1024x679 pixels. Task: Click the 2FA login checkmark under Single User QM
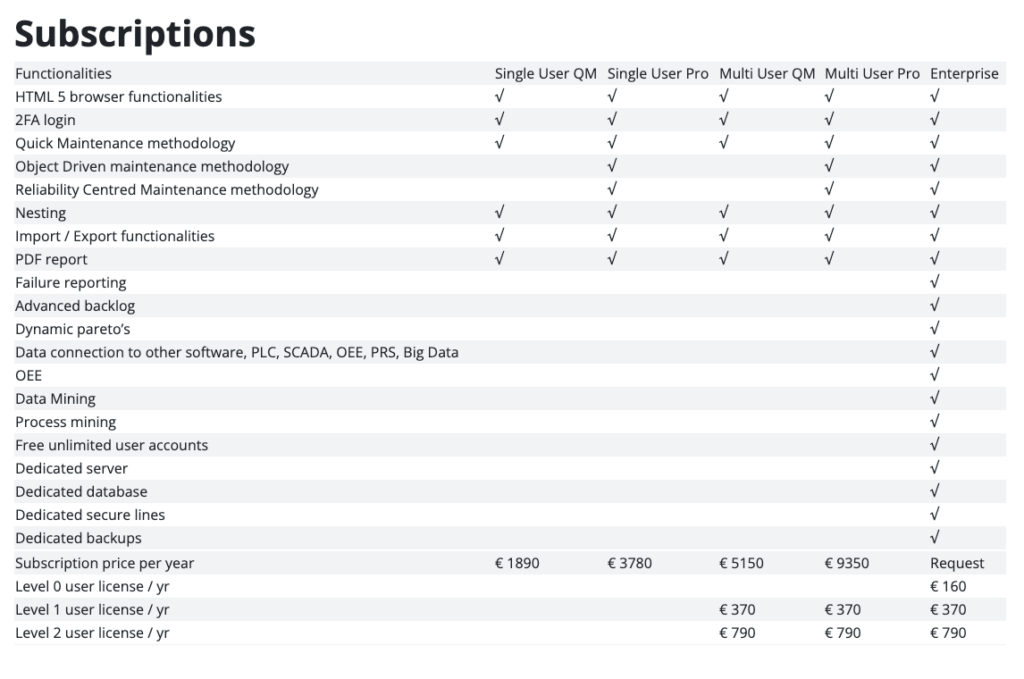[500, 120]
